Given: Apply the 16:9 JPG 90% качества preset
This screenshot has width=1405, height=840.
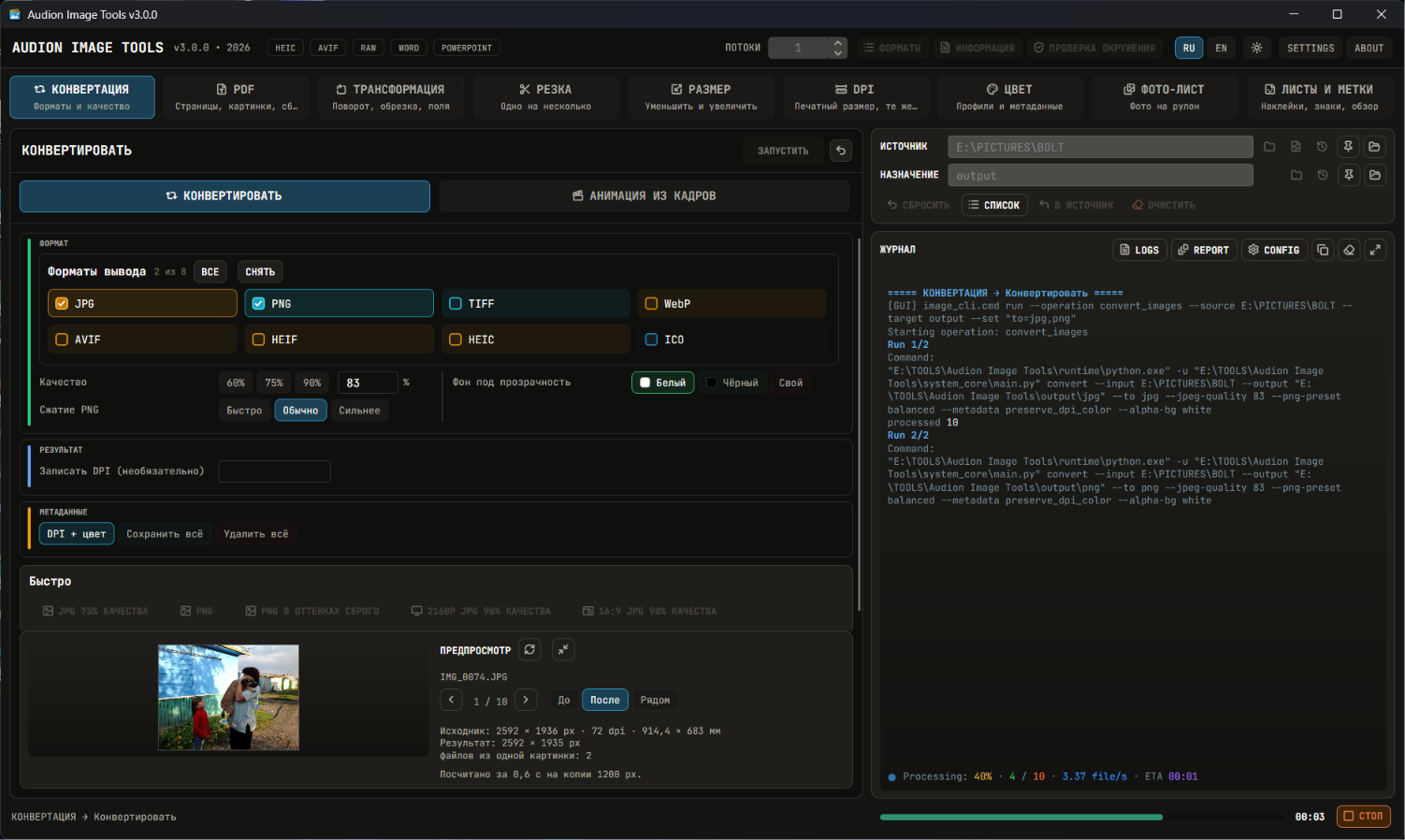Looking at the screenshot, I should tap(649, 611).
